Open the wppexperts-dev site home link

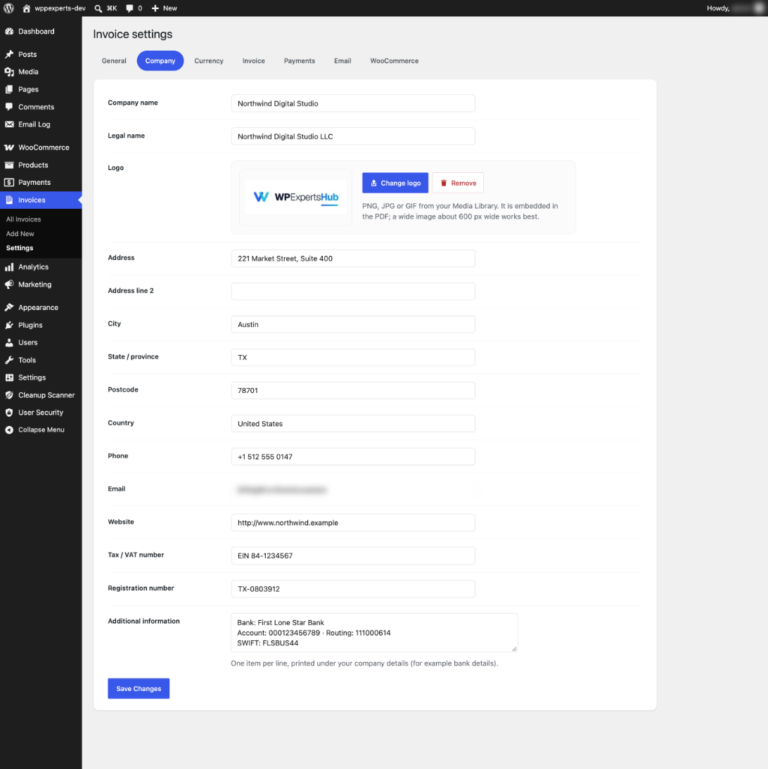pyautogui.click(x=54, y=8)
